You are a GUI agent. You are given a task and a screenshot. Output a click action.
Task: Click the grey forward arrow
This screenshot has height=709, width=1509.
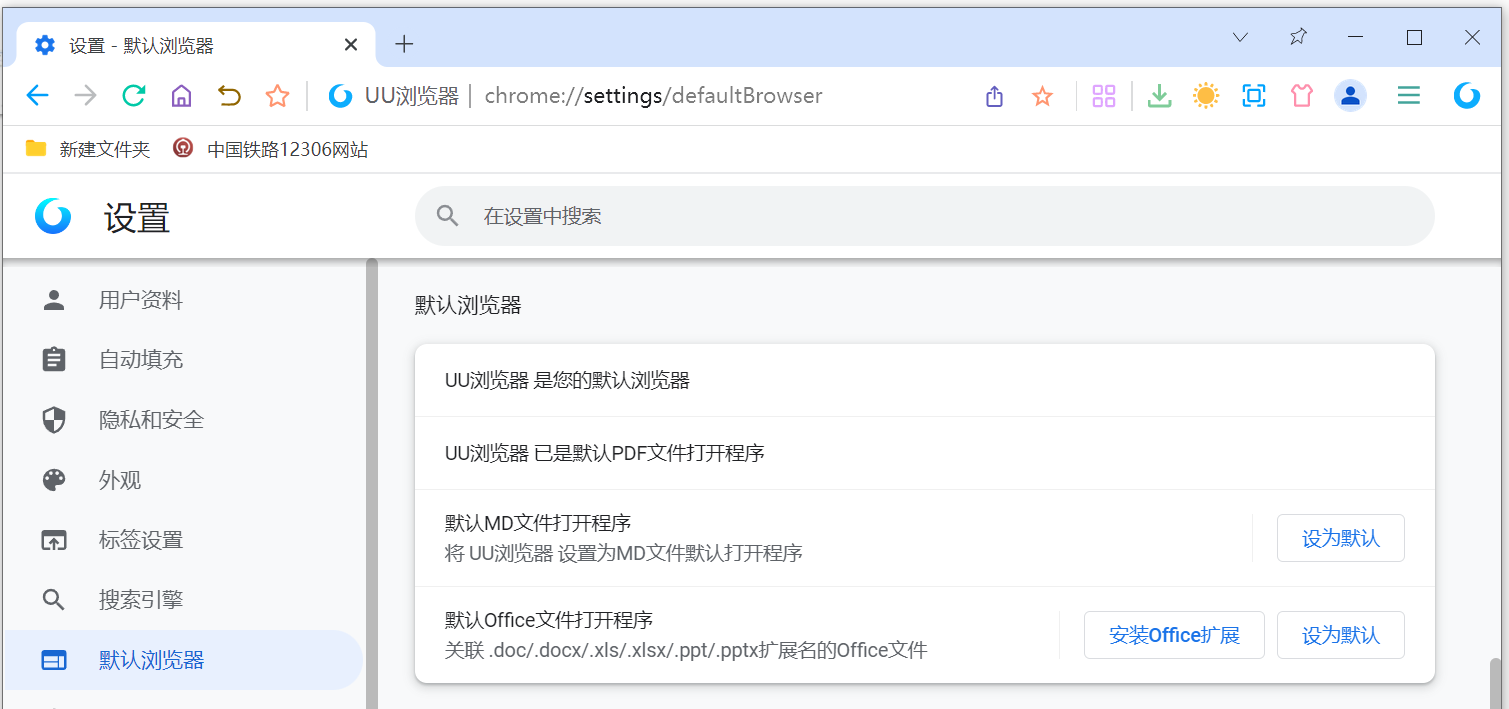click(86, 96)
